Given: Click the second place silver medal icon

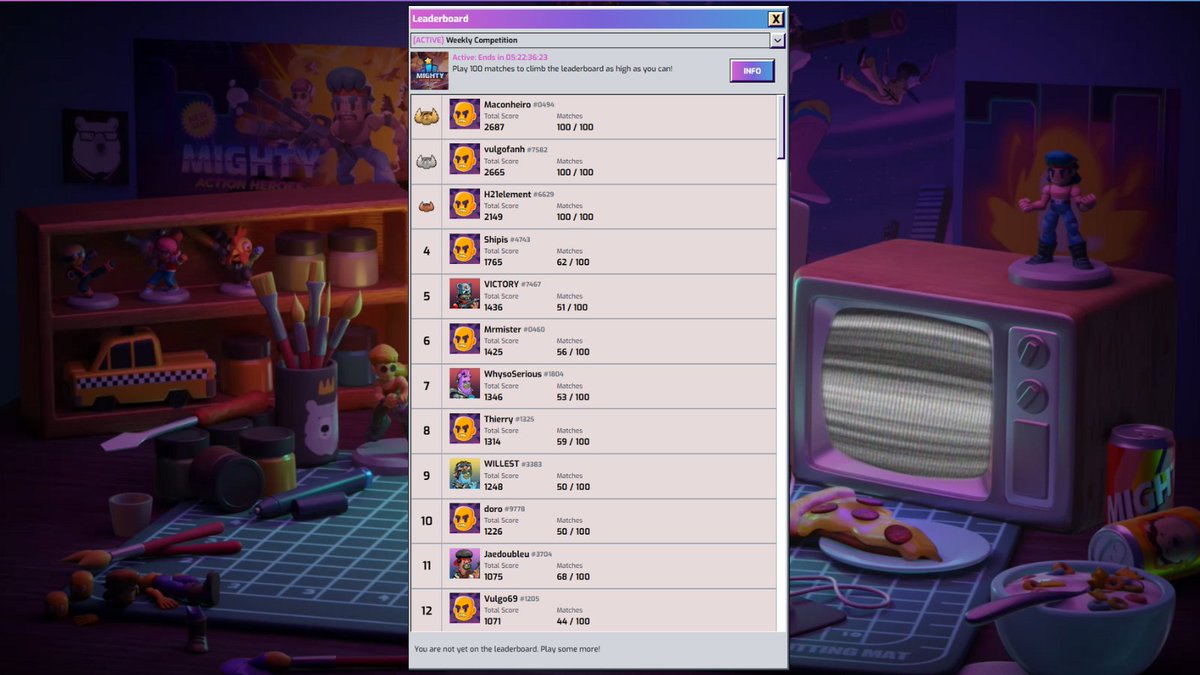Looking at the screenshot, I should (426, 162).
